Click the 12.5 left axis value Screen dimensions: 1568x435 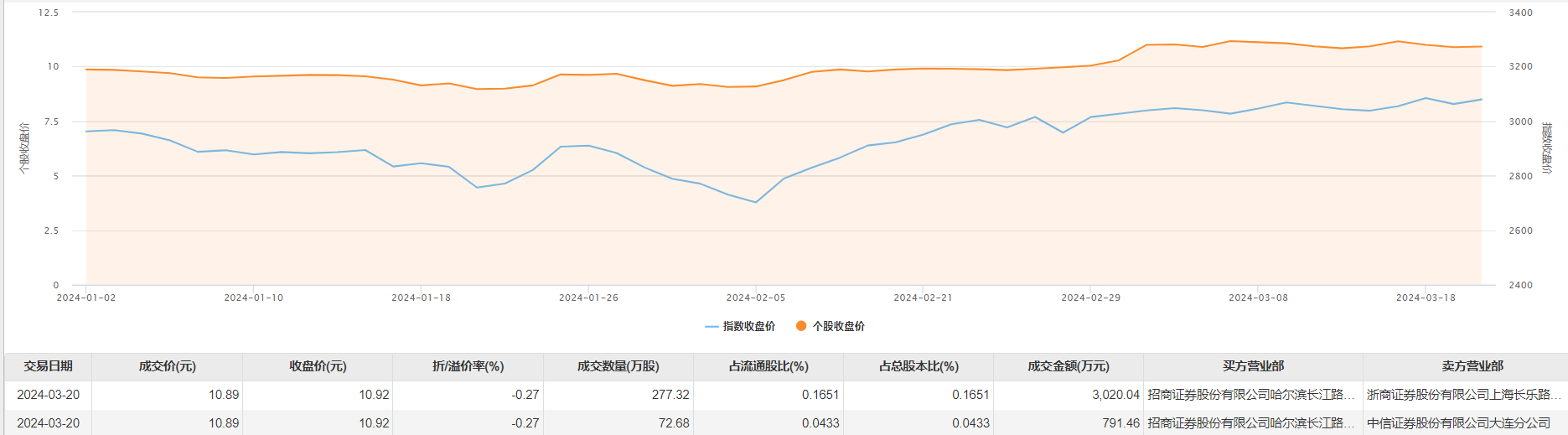49,13
